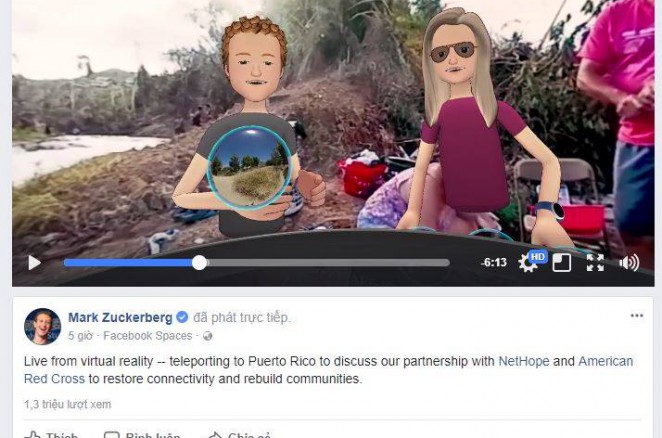662x438 pixels.
Task: Switch to picture-in-picture mini player
Action: coord(562,263)
